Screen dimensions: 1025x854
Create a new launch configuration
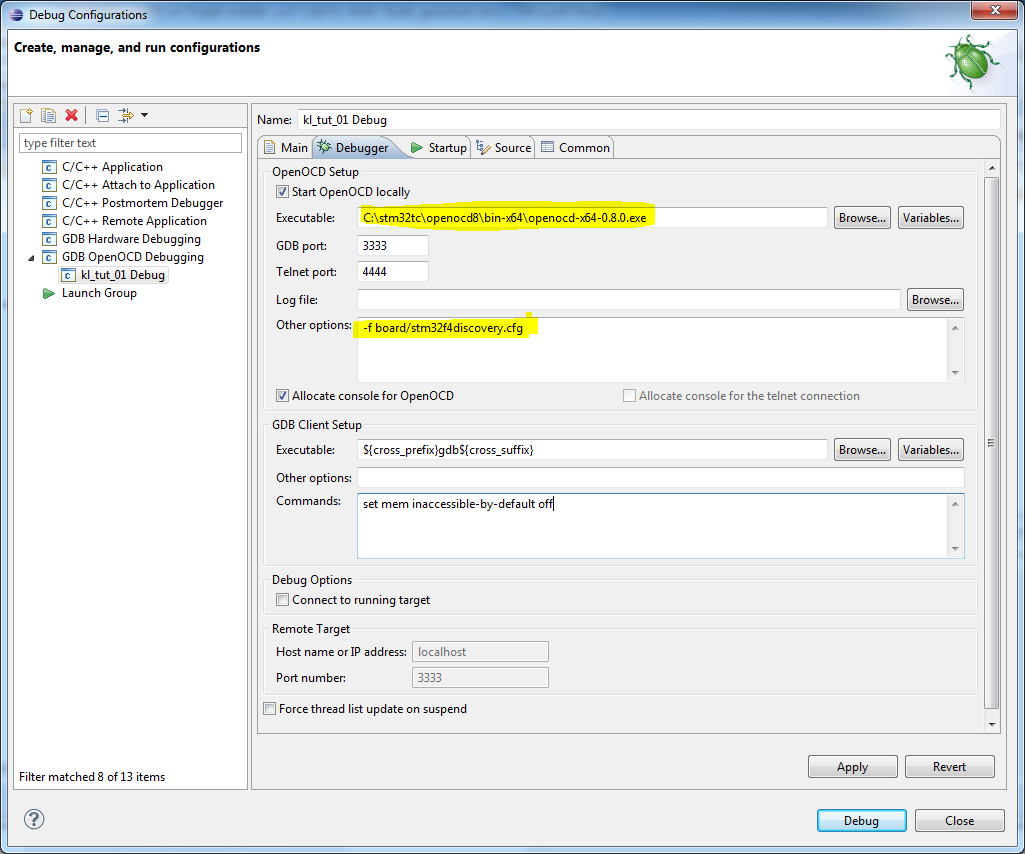click(26, 115)
